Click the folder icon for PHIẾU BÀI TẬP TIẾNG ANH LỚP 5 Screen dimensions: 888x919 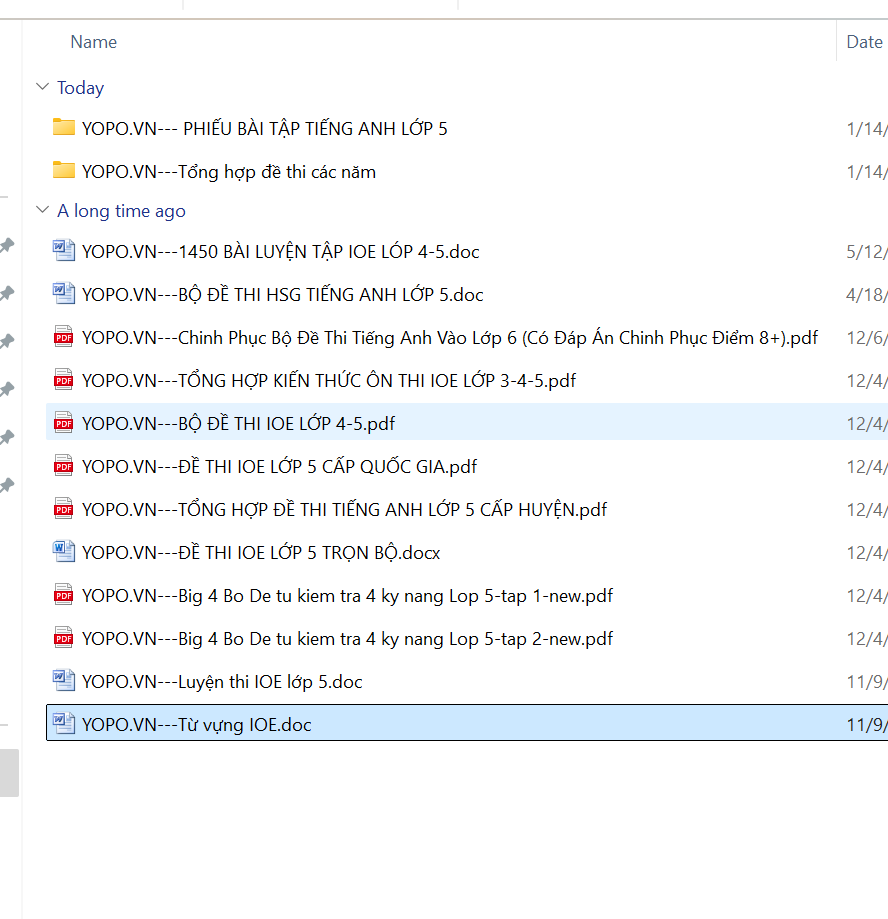point(64,127)
